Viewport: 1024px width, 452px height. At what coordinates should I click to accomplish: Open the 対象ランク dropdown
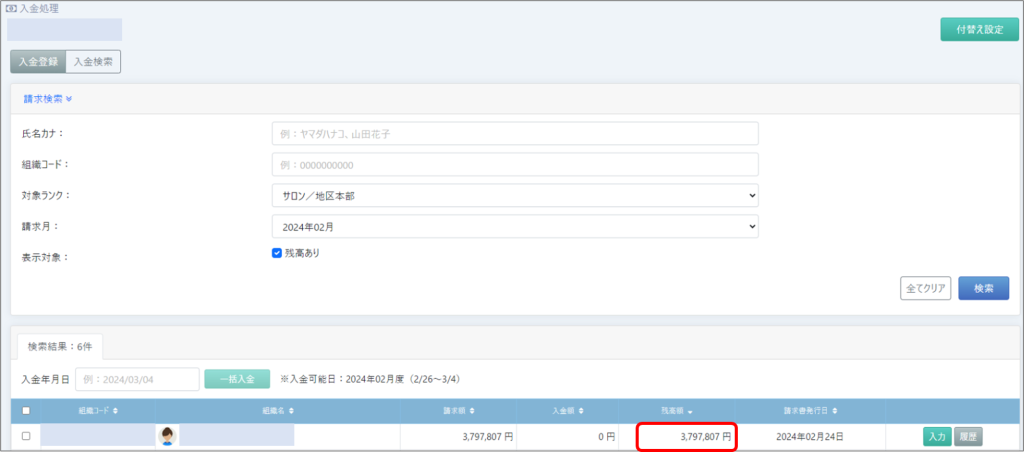[514, 195]
